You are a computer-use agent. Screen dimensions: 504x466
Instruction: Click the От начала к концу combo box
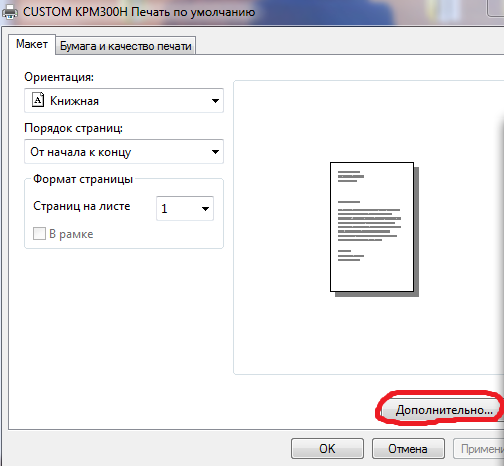pyautogui.click(x=124, y=152)
